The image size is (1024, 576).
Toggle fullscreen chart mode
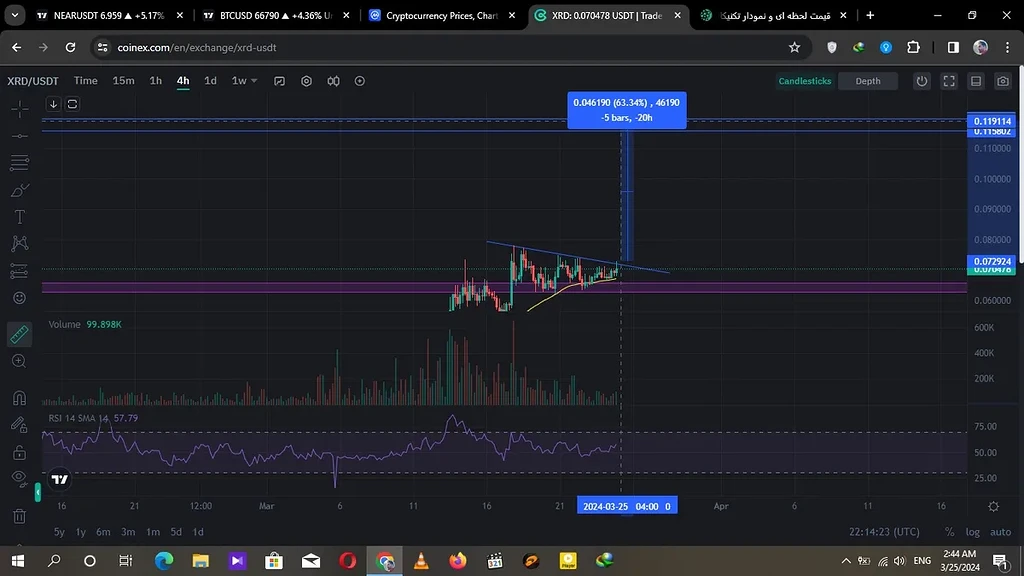(x=948, y=81)
